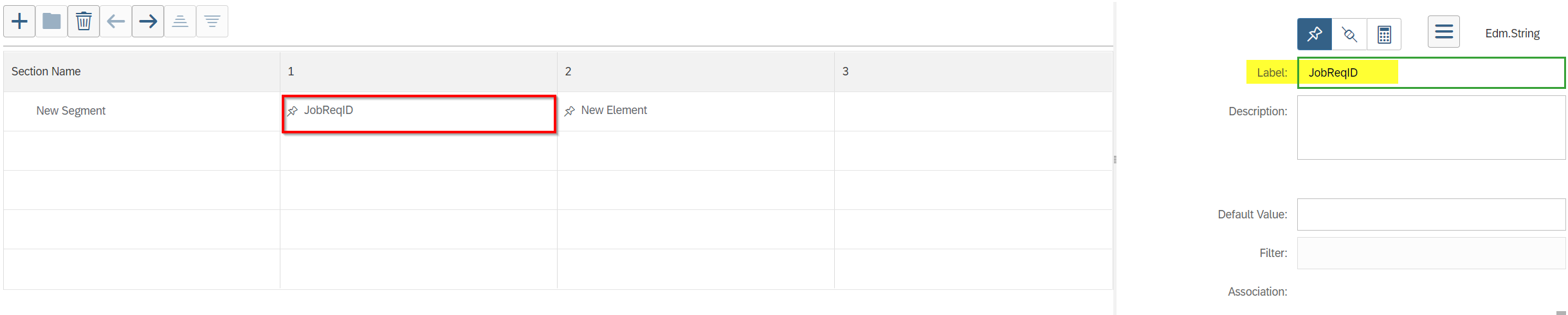The width and height of the screenshot is (1568, 315).
Task: Click the folder icon in toolbar
Action: (x=51, y=21)
